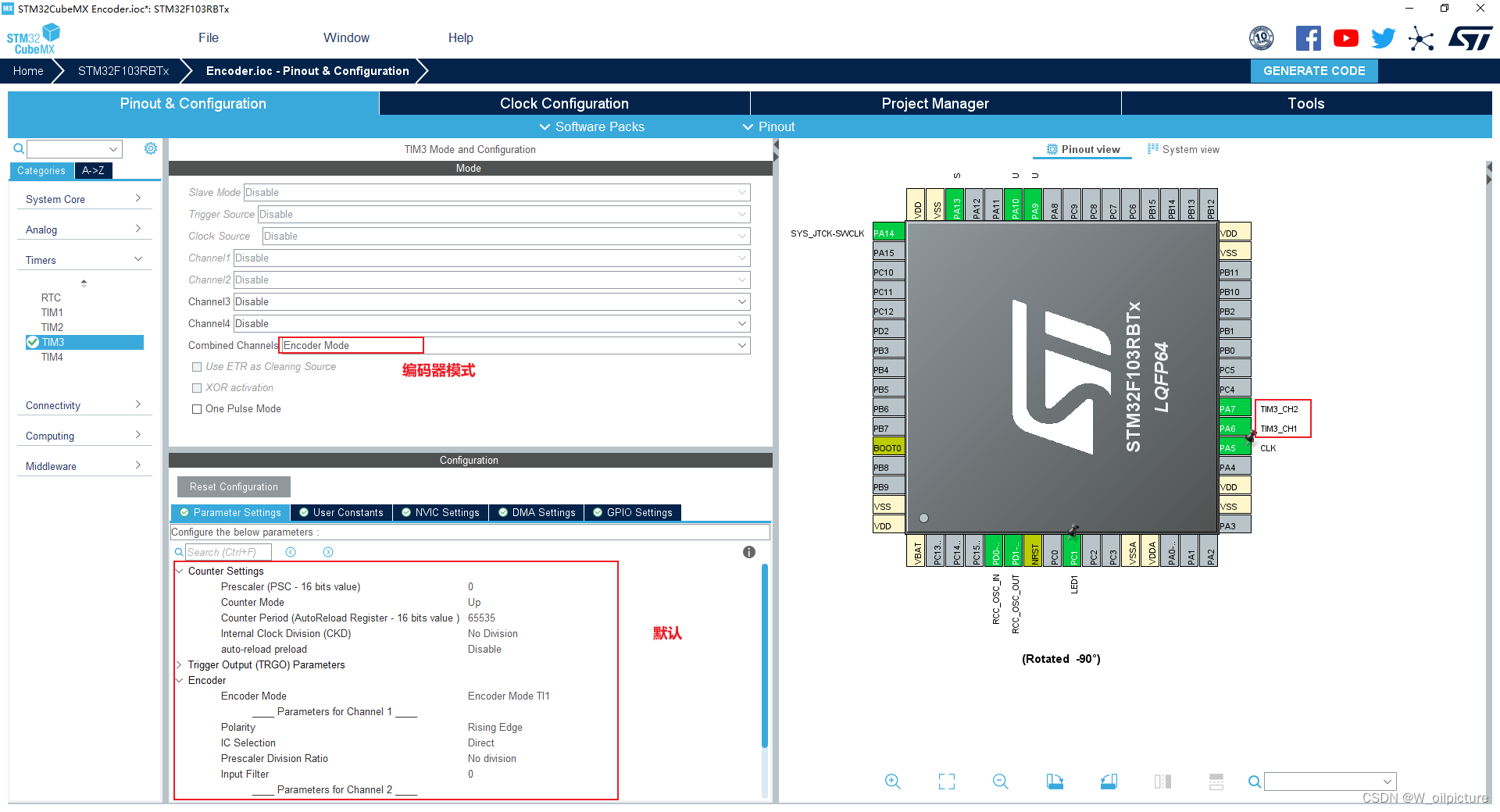Click the horizontal split layout icon
Image resolution: width=1500 pixels, height=812 pixels.
[1216, 782]
